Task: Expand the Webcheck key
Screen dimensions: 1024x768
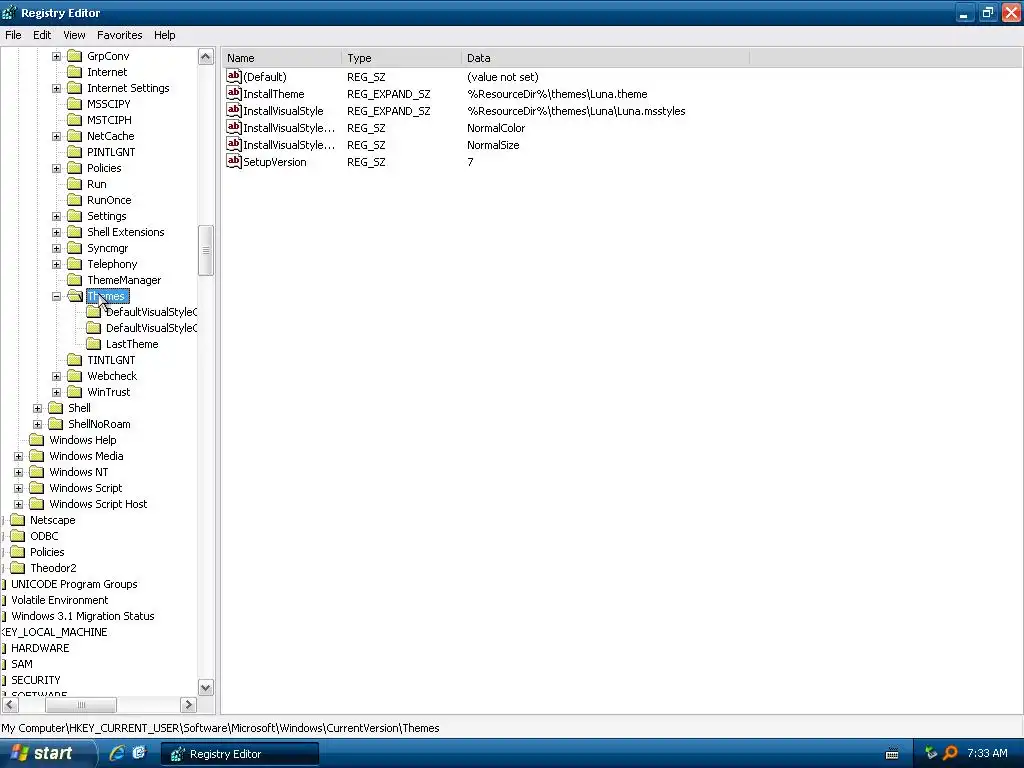Action: (x=56, y=377)
